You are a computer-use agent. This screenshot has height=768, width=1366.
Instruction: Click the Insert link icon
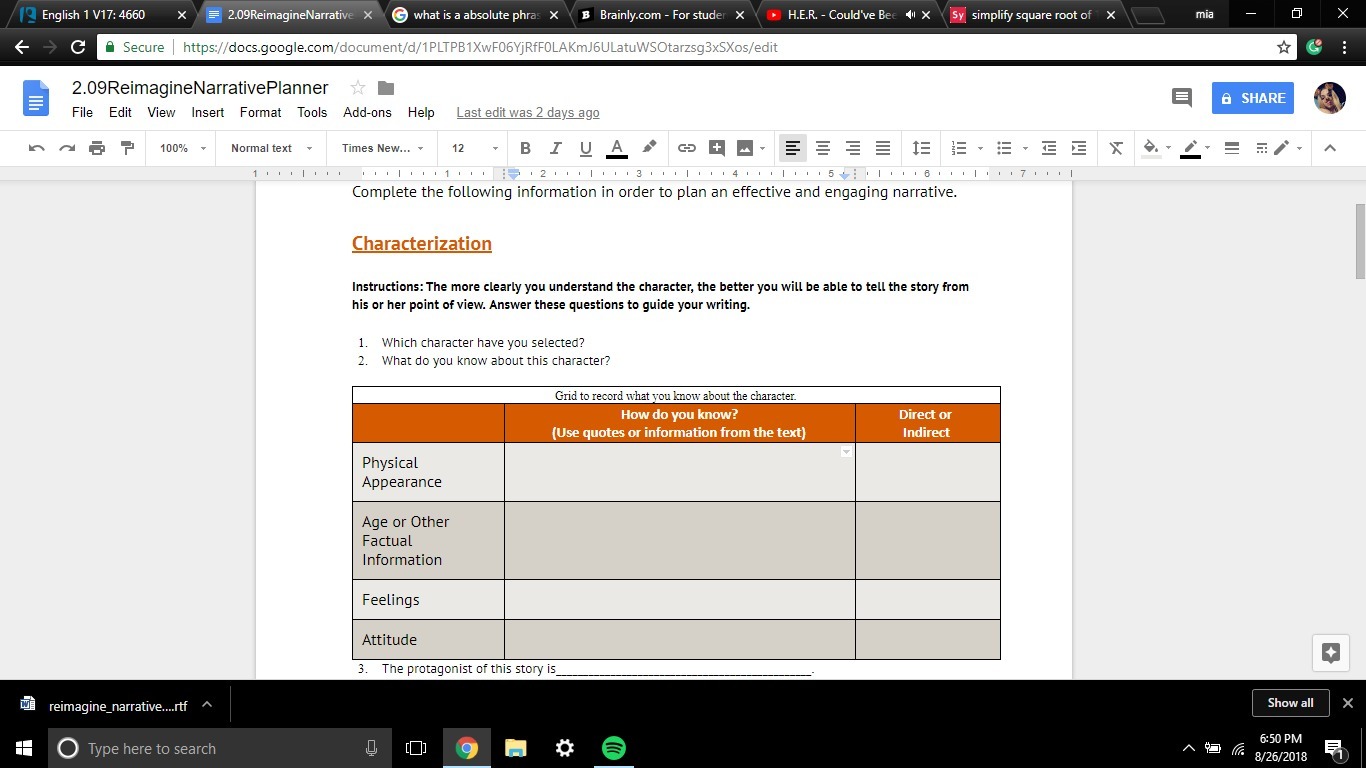point(686,148)
